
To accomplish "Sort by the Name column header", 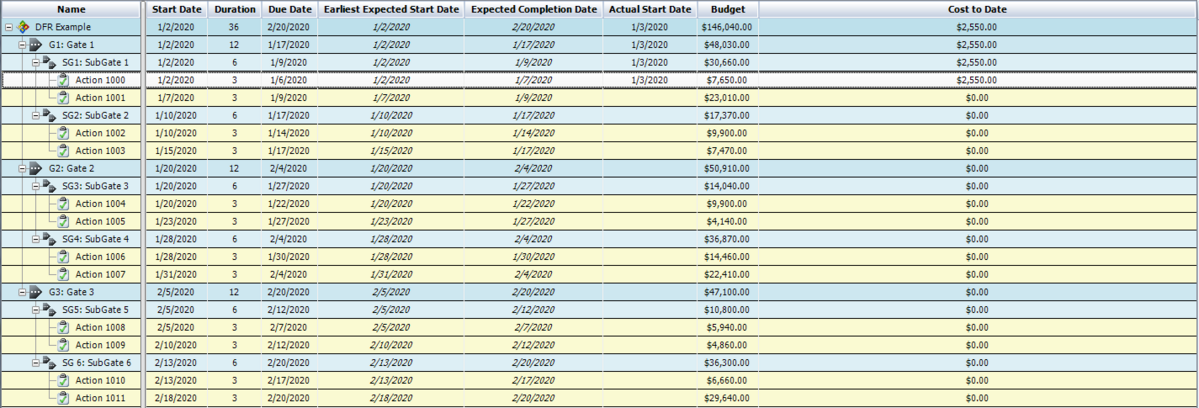I will pyautogui.click(x=70, y=9).
